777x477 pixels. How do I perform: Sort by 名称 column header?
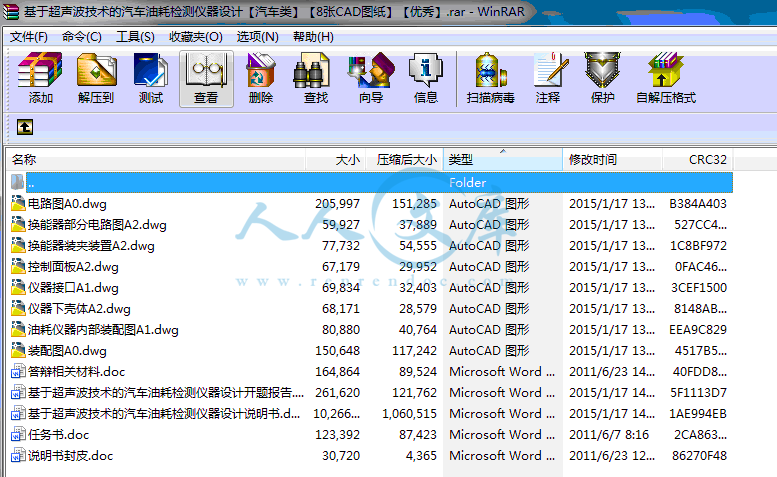[x=156, y=159]
